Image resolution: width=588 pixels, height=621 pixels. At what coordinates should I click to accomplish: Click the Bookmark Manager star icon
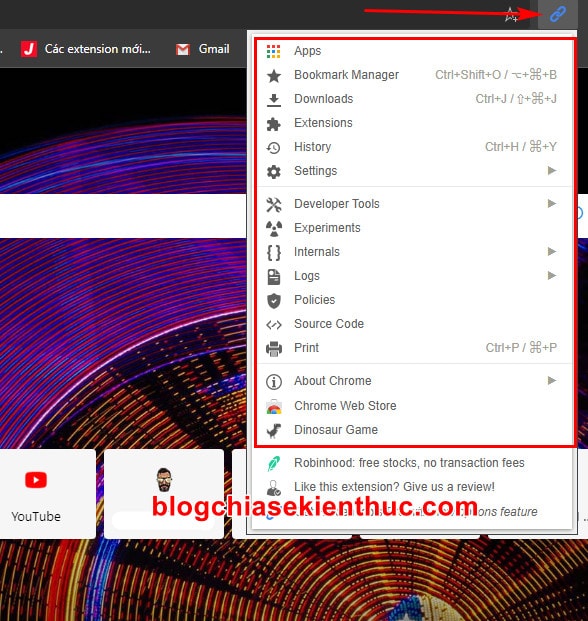[274, 76]
